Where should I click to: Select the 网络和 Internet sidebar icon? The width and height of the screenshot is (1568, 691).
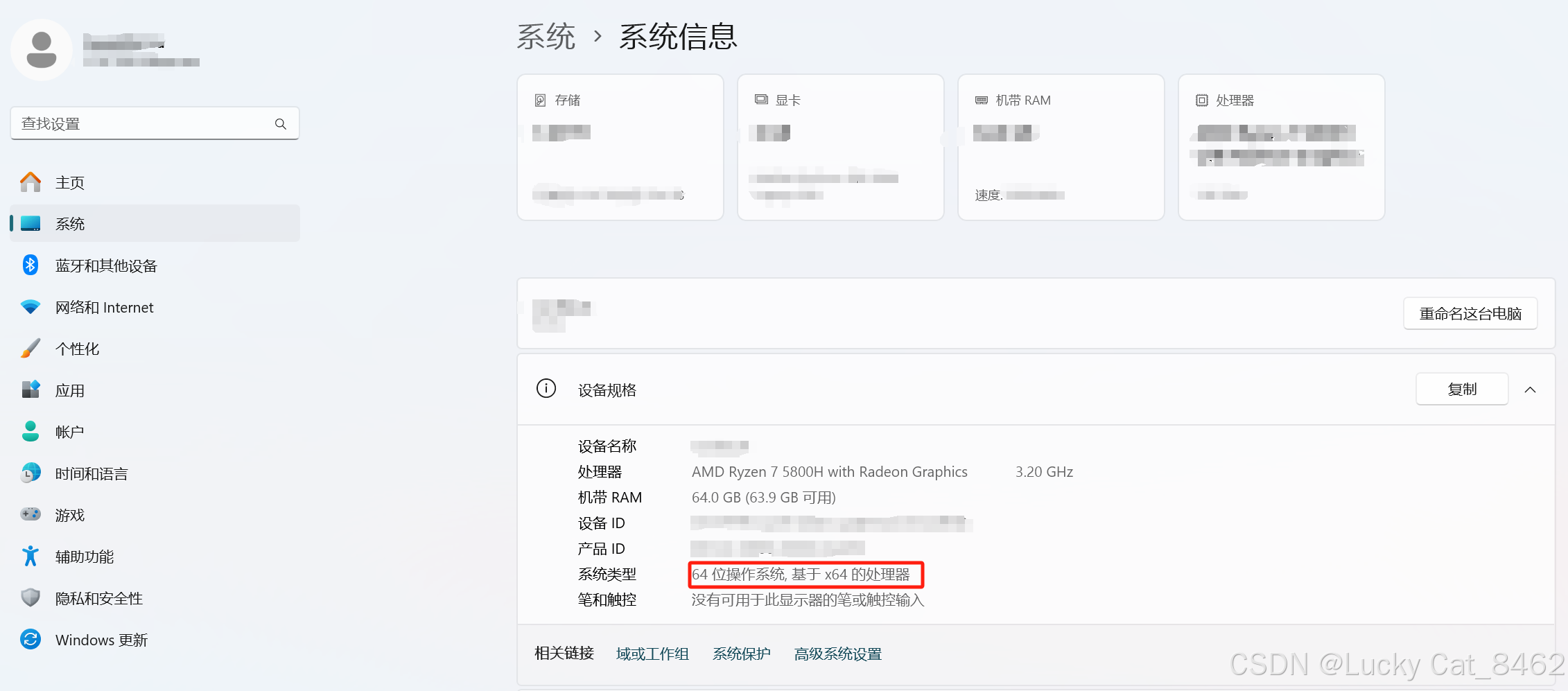(x=30, y=307)
